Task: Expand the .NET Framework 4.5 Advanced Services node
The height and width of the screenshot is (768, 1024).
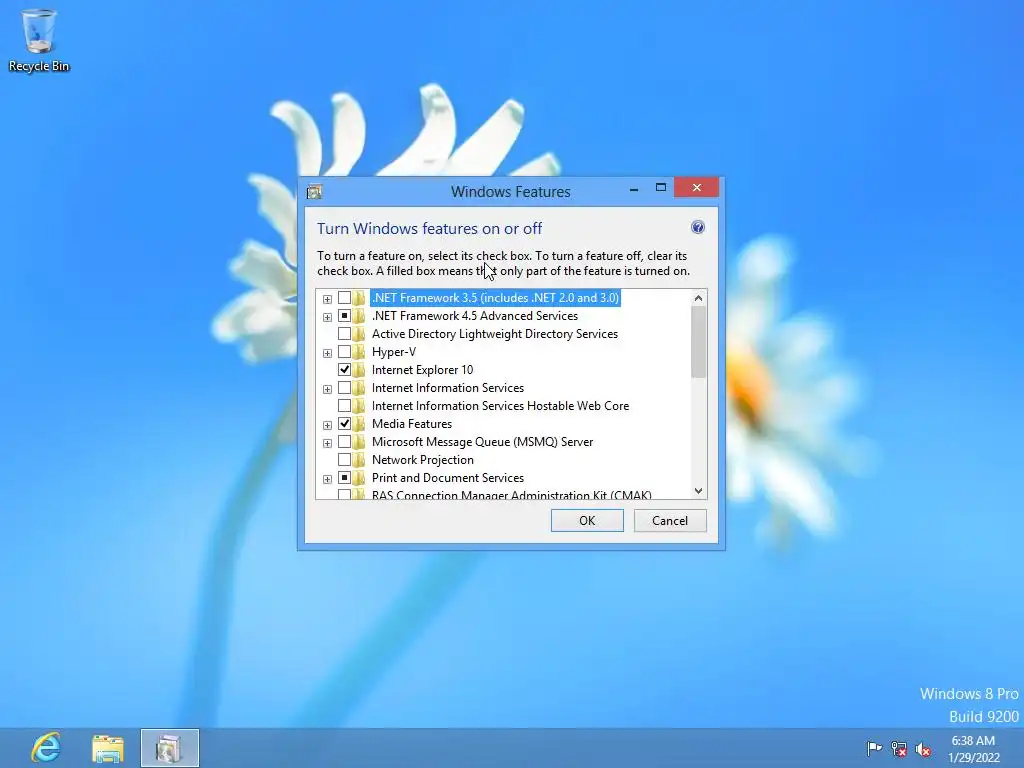Action: [327, 317]
